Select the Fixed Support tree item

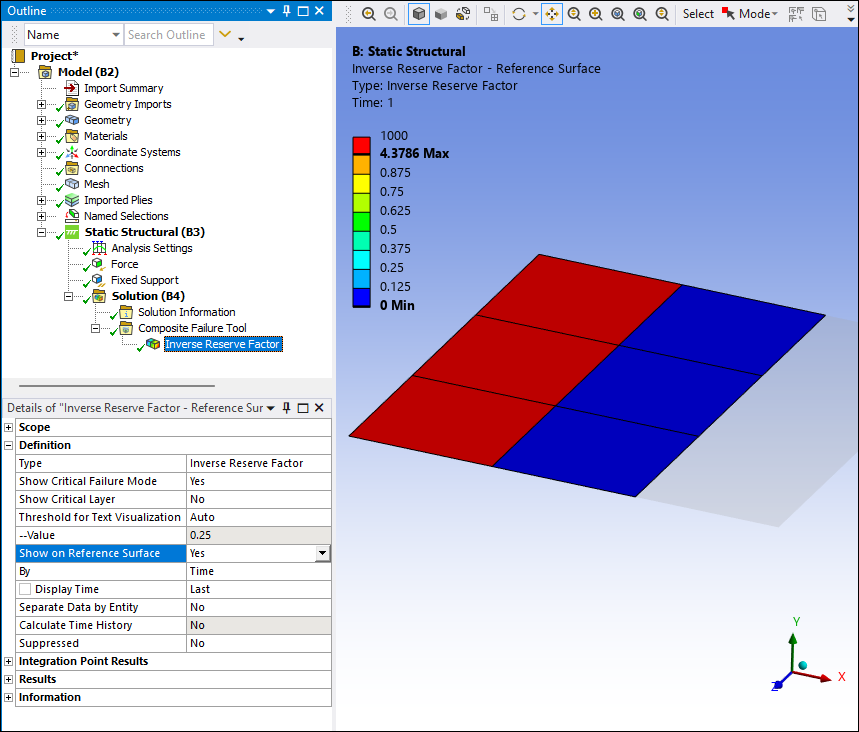(x=144, y=280)
